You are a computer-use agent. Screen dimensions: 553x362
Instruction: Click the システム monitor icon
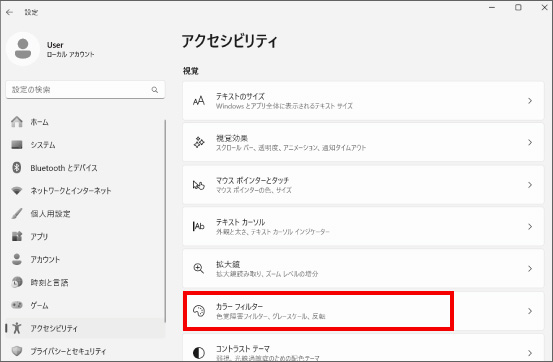click(17, 145)
